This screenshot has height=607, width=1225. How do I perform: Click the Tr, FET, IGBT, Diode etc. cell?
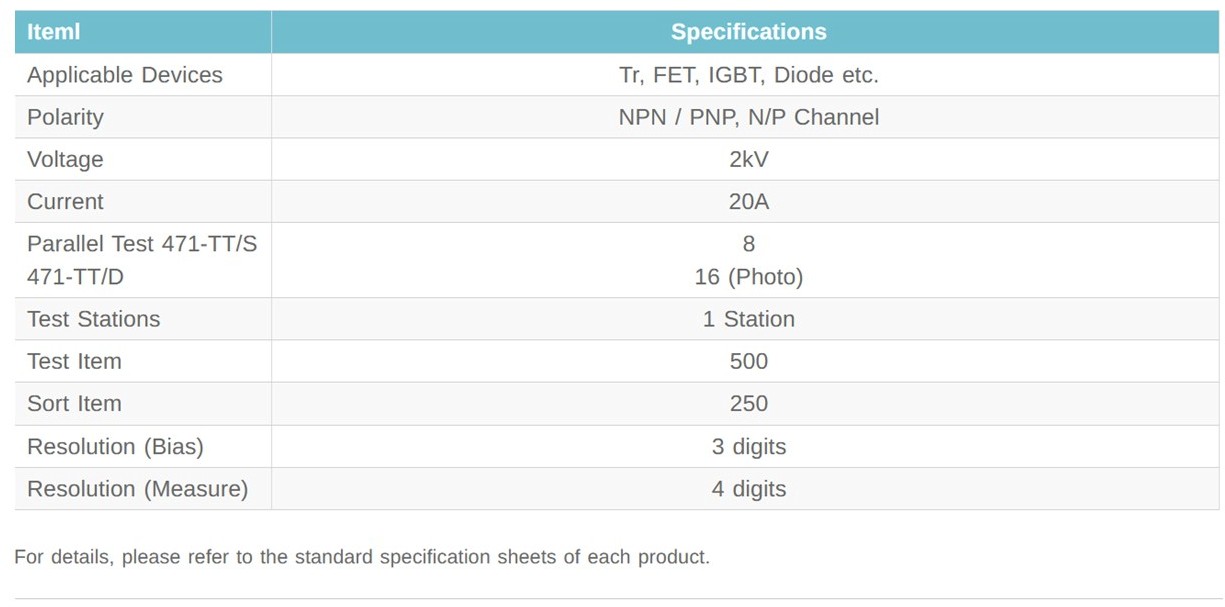click(x=748, y=75)
